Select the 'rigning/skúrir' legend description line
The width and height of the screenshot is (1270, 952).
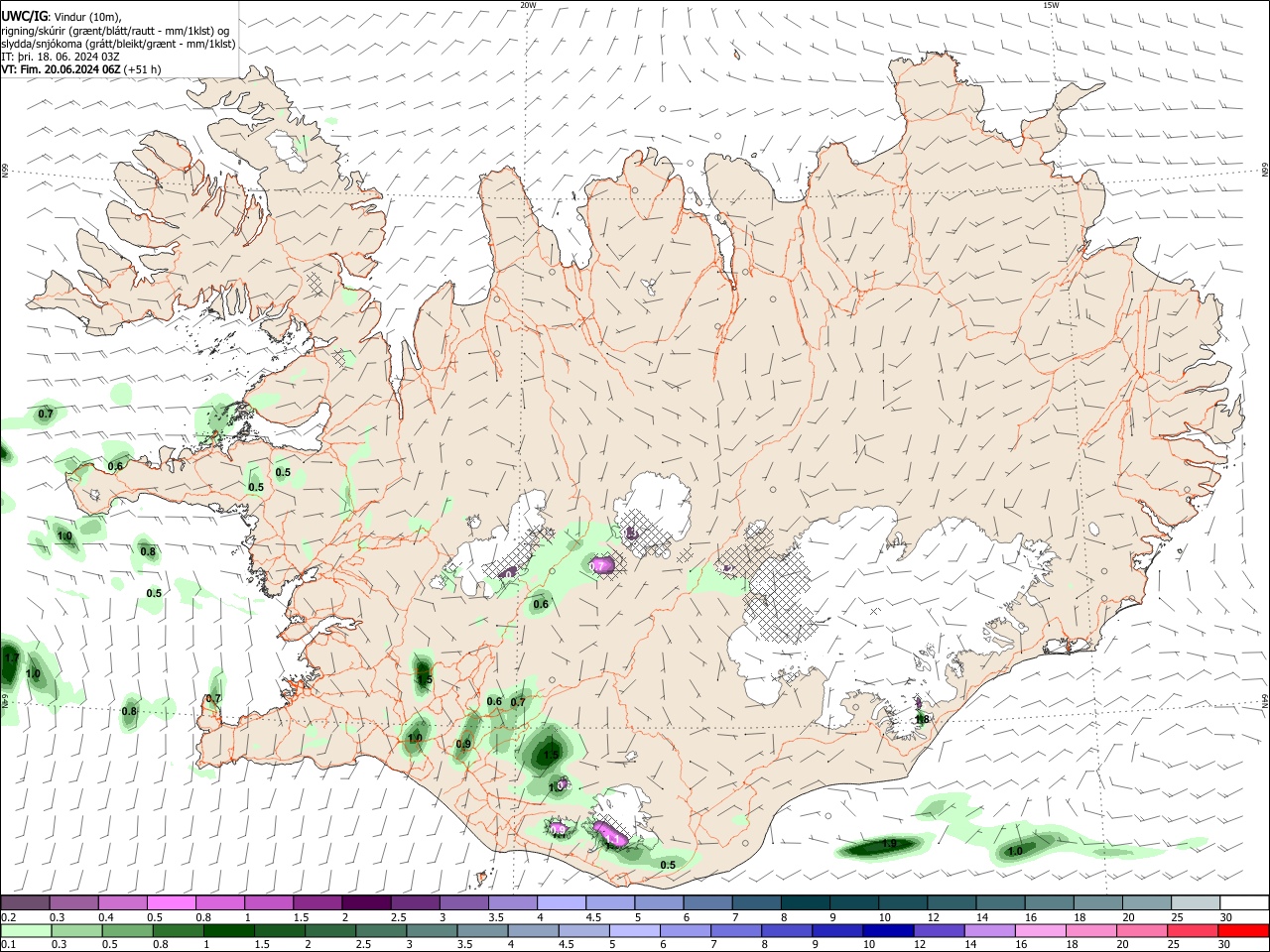(x=115, y=31)
